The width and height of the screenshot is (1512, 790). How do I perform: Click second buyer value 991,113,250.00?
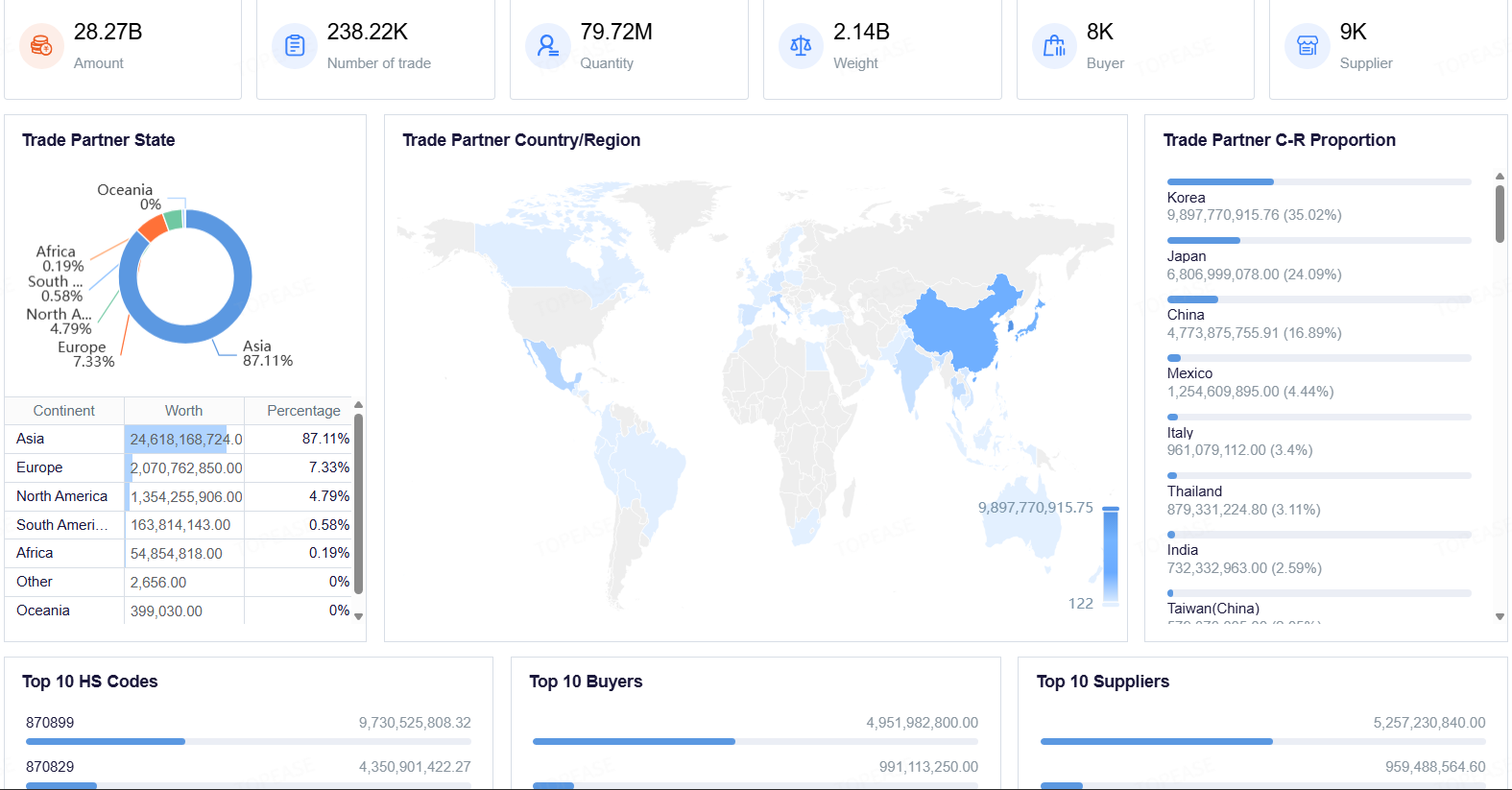tap(928, 767)
